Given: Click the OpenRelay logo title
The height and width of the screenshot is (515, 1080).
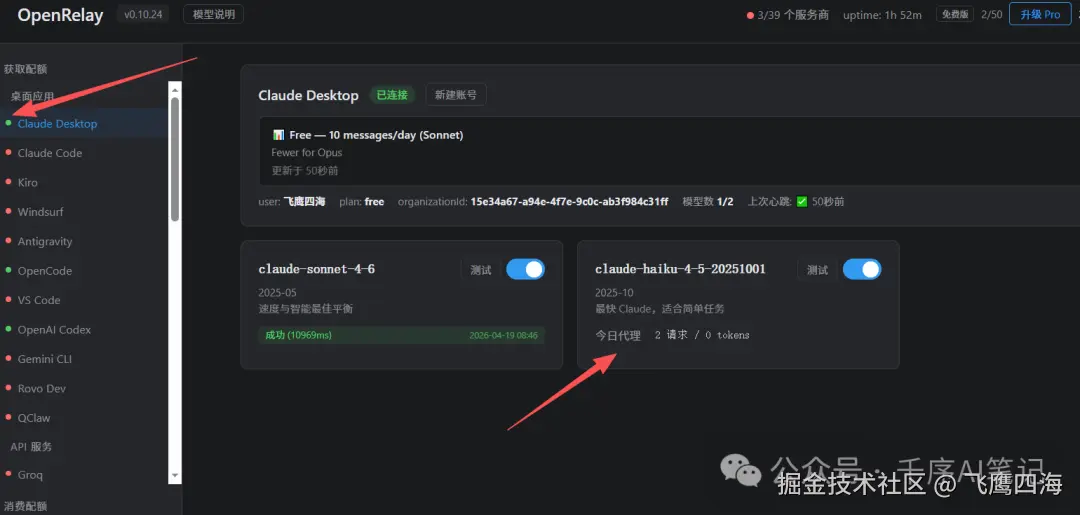Looking at the screenshot, I should [61, 15].
